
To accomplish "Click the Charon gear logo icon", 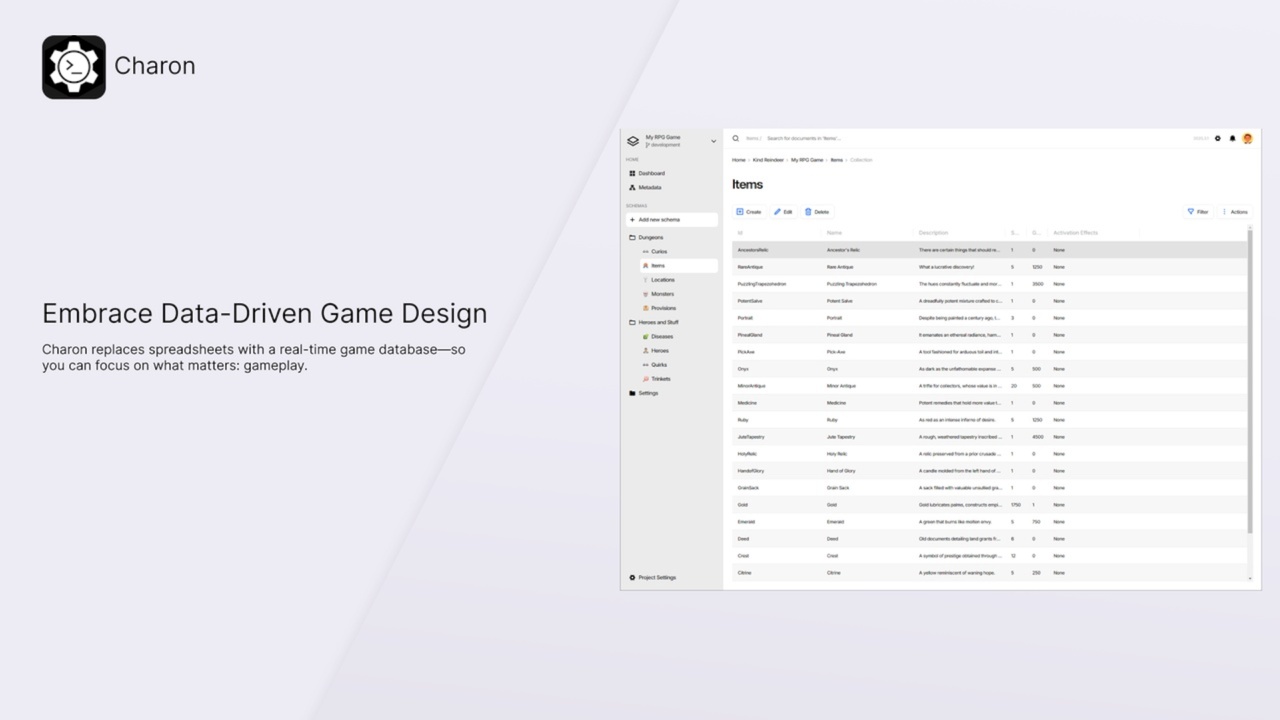I will click(x=74, y=67).
